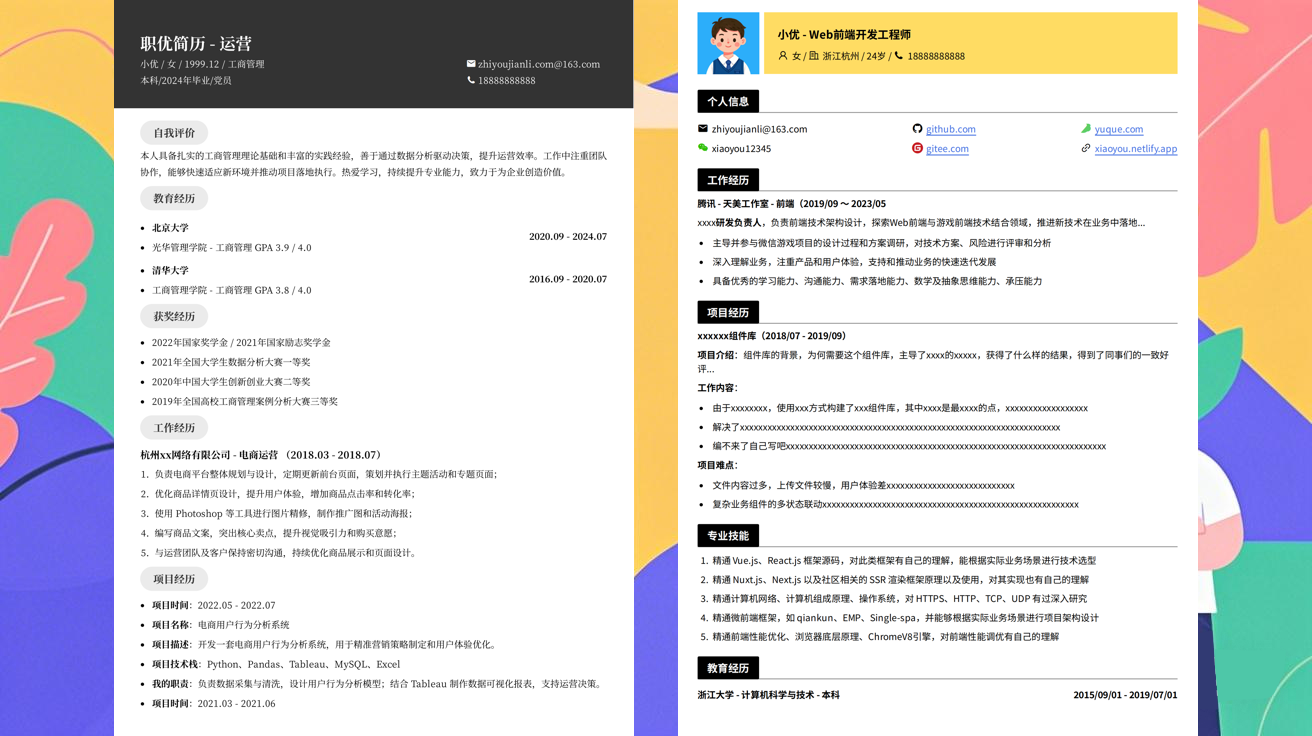Screen dimensions: 1312x736
Task: Click the date 2015/09/01 - 2019/07/01
Action: point(1125,695)
